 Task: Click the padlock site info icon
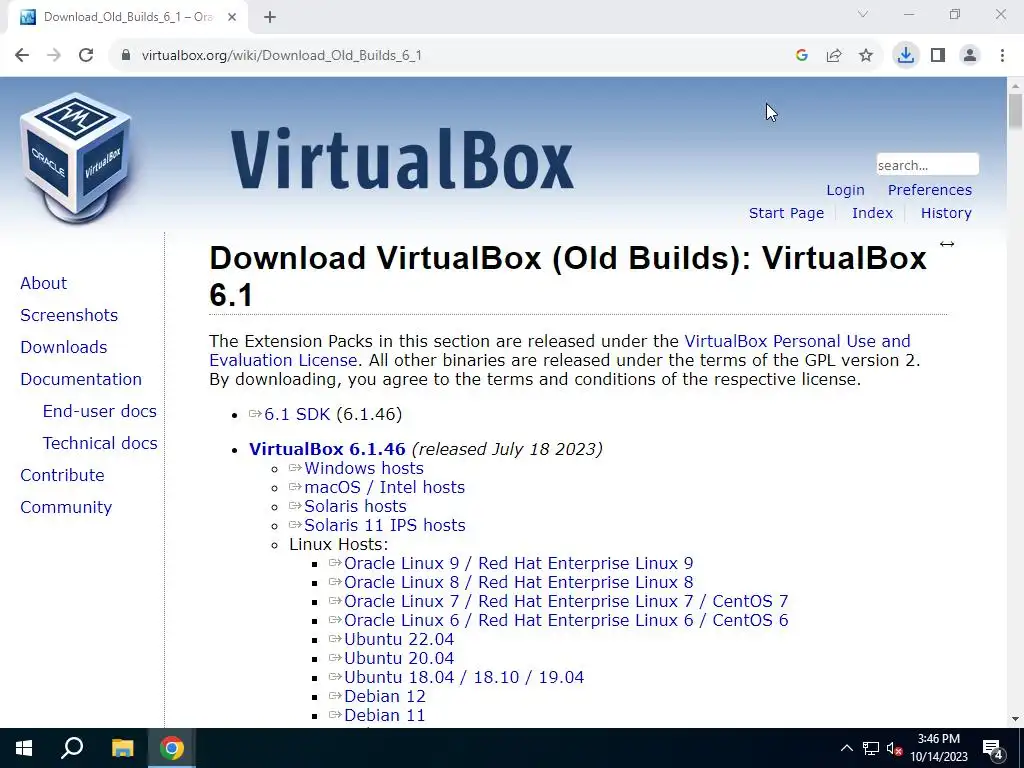tap(126, 56)
